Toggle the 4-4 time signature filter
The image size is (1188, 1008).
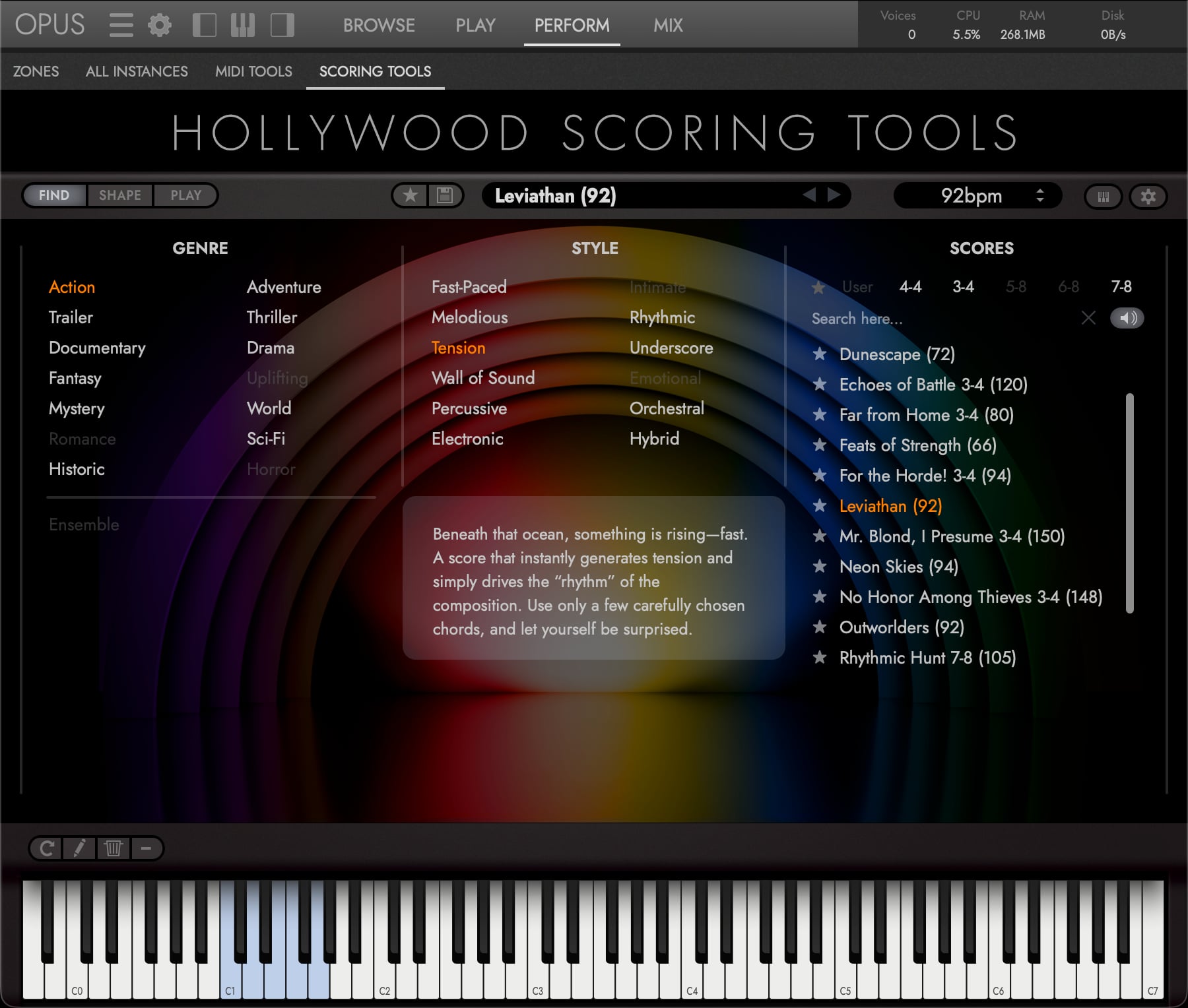910,287
